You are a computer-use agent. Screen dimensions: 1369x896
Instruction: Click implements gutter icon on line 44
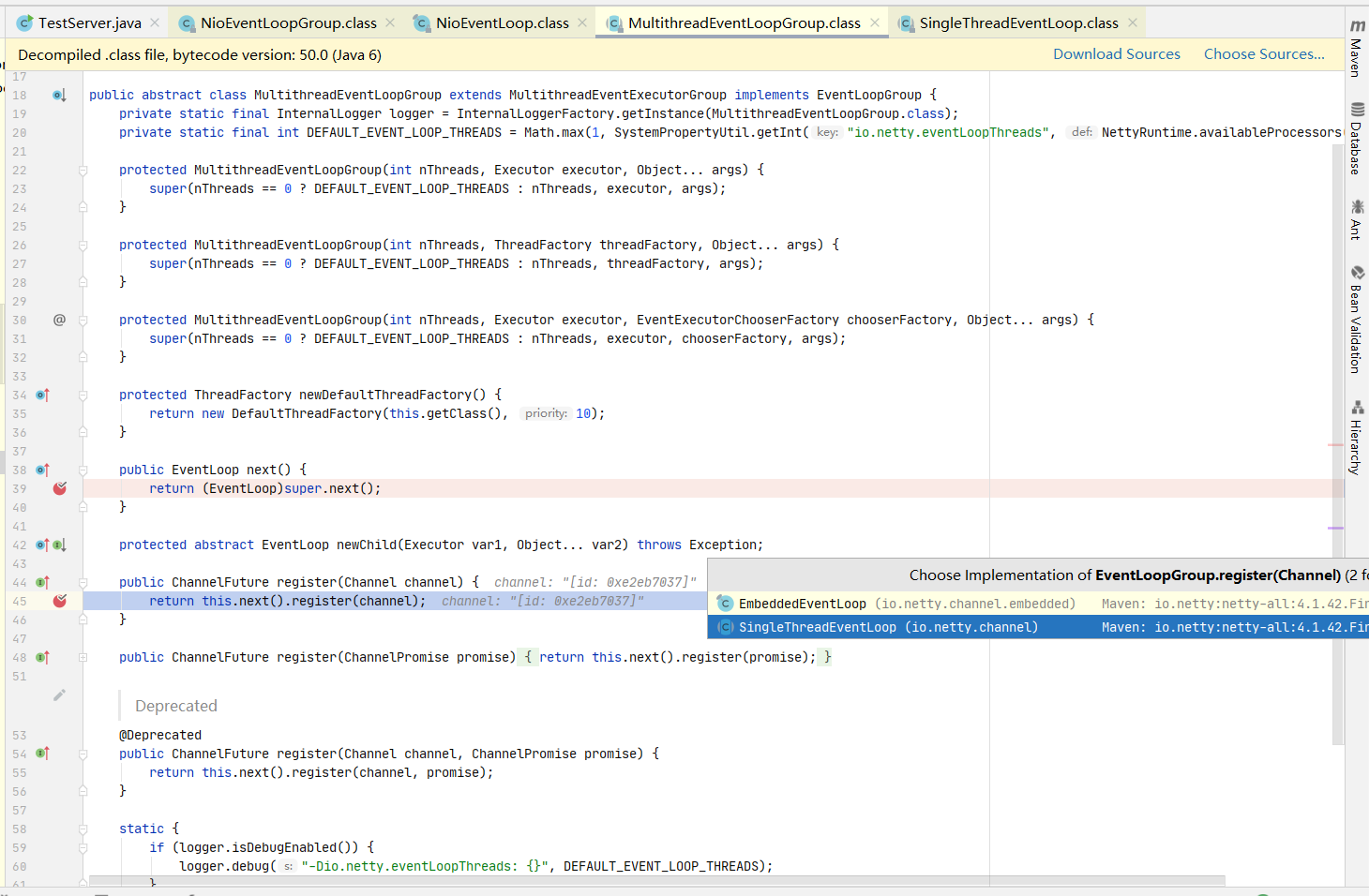(42, 582)
